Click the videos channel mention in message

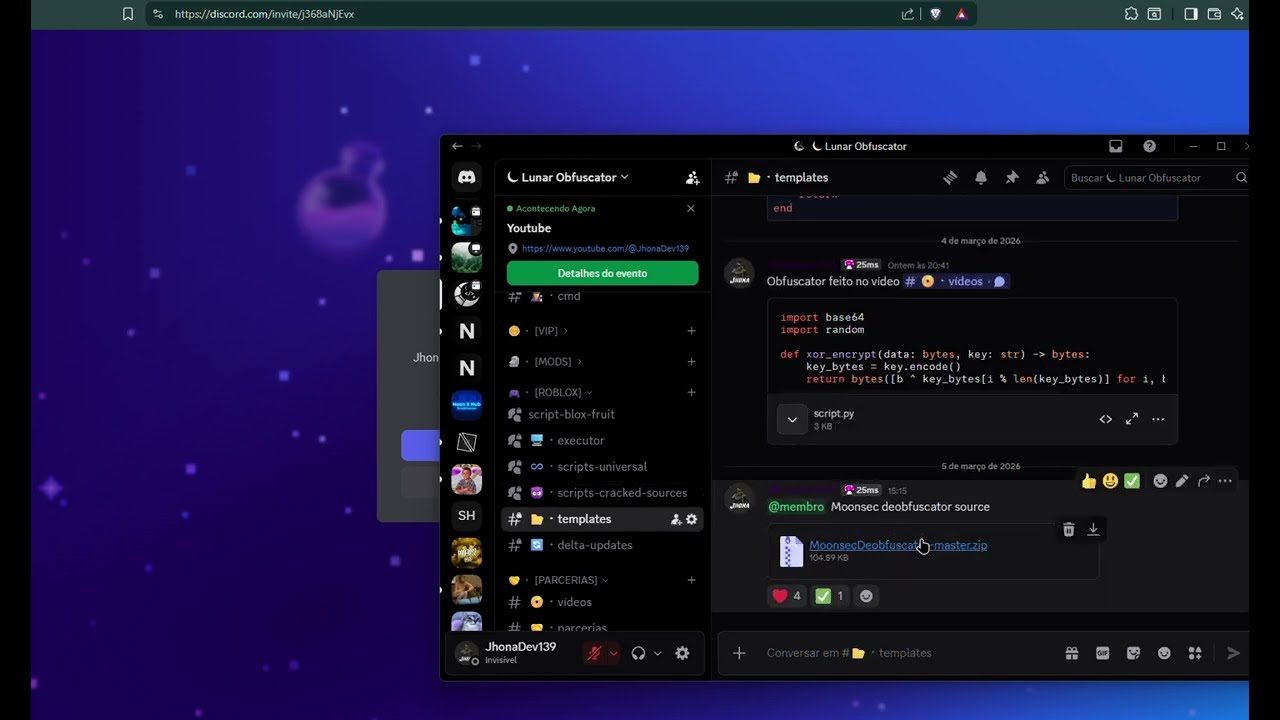955,282
